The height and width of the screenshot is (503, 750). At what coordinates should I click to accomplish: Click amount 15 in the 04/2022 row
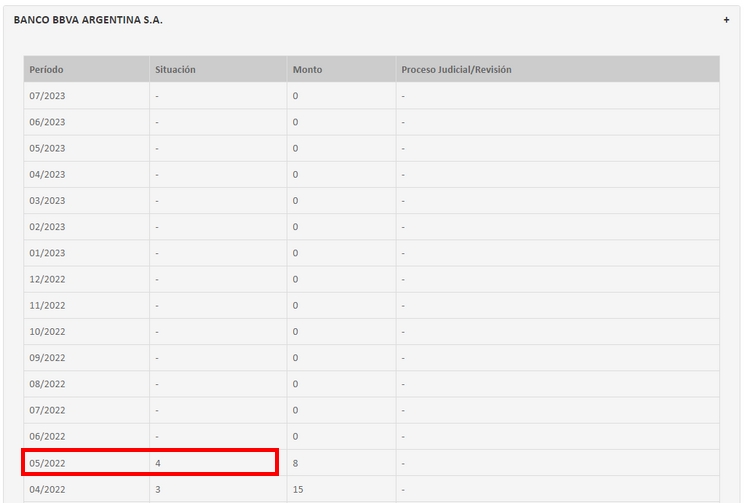click(297, 488)
